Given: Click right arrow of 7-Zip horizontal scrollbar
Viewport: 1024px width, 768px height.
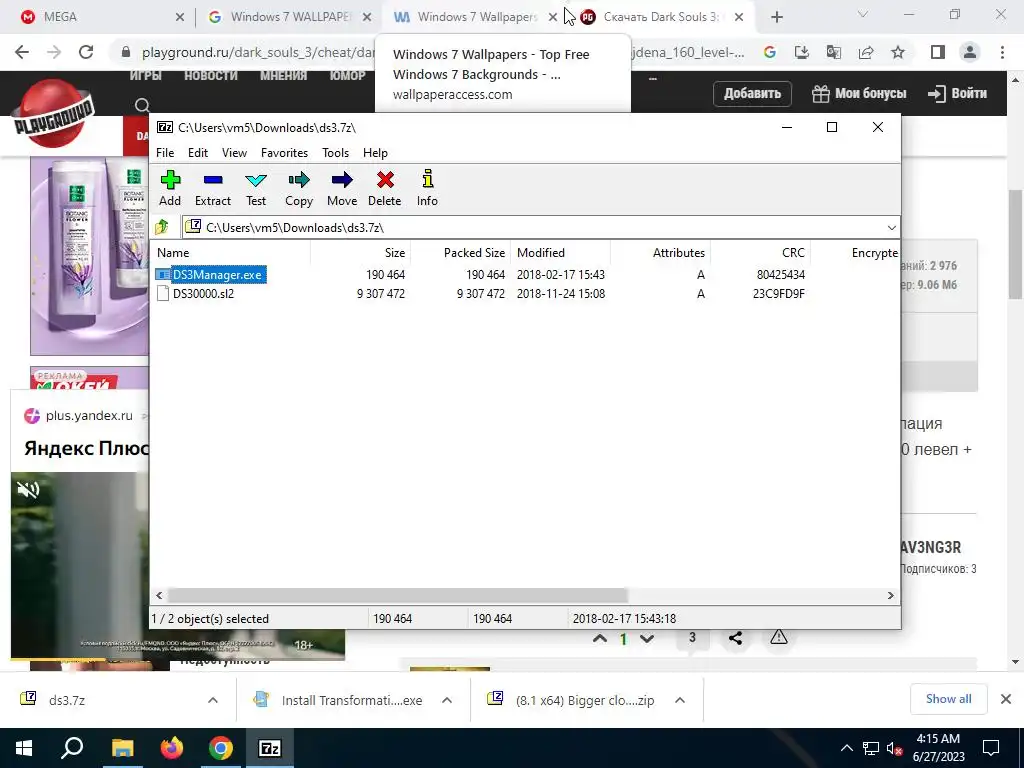Looking at the screenshot, I should point(891,596).
